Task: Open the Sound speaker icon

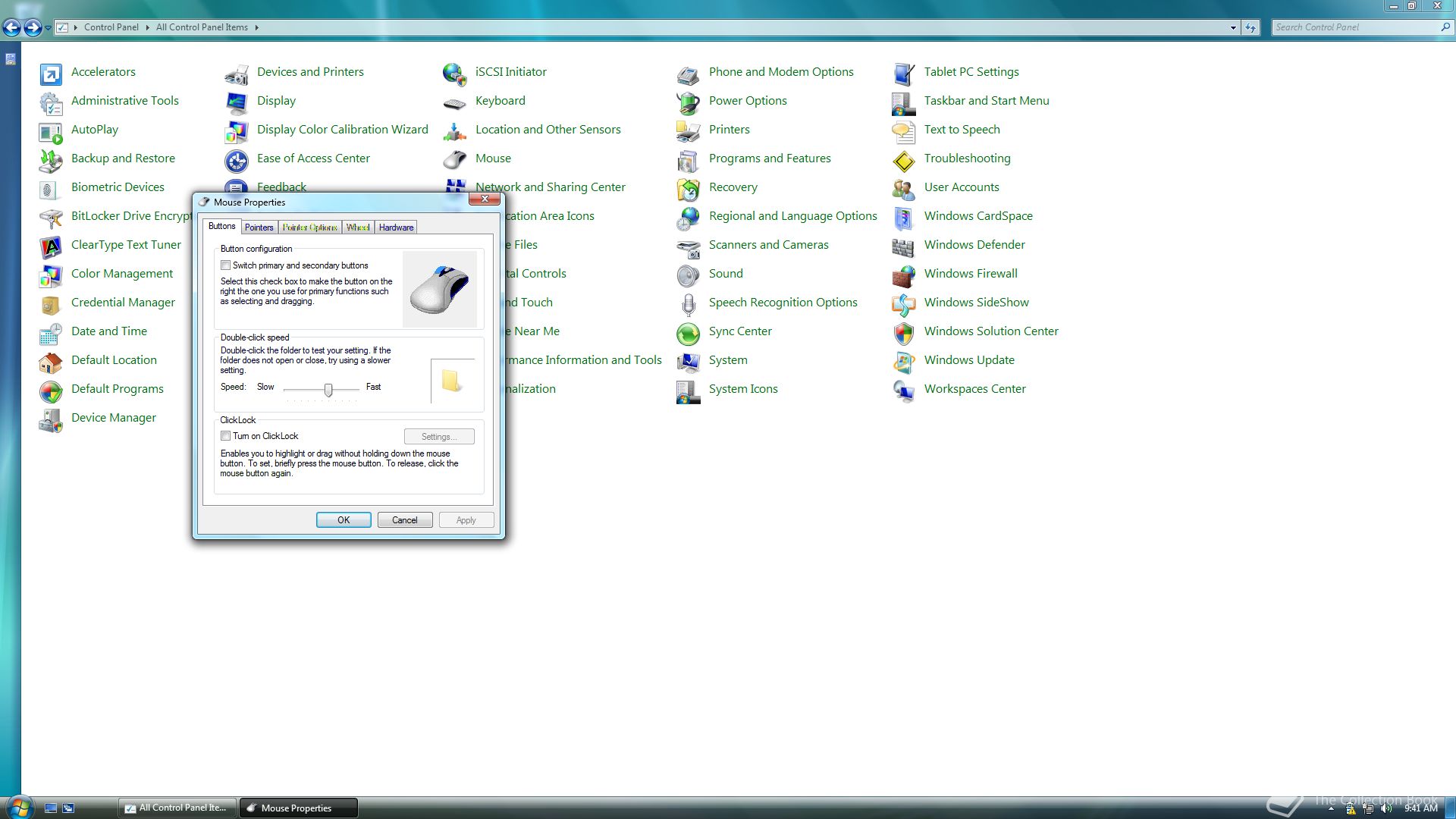Action: coord(689,275)
